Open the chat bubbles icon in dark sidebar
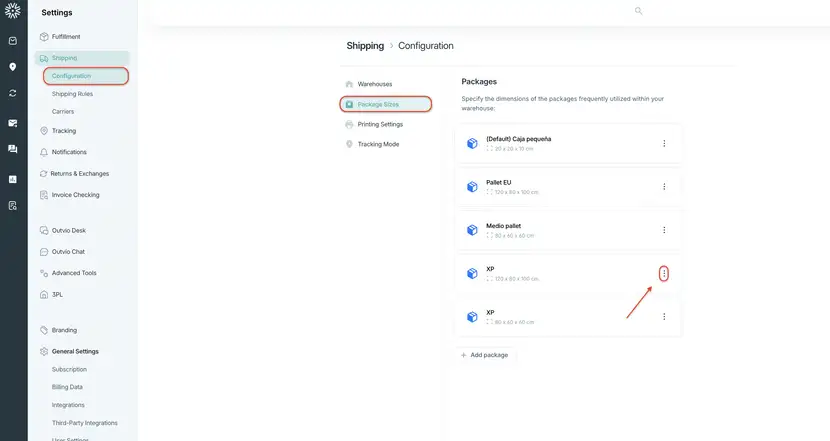This screenshot has height=441, width=830. [13, 149]
